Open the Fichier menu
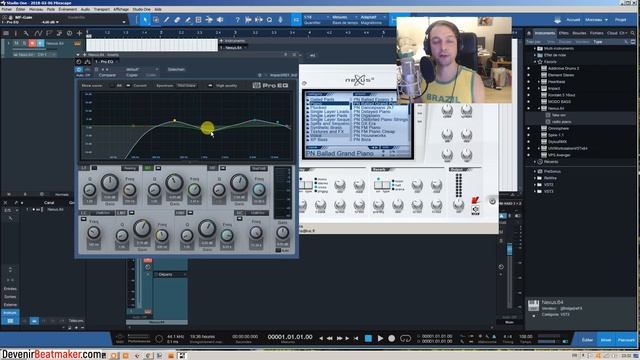This screenshot has height=360, width=640. [x=7, y=9]
